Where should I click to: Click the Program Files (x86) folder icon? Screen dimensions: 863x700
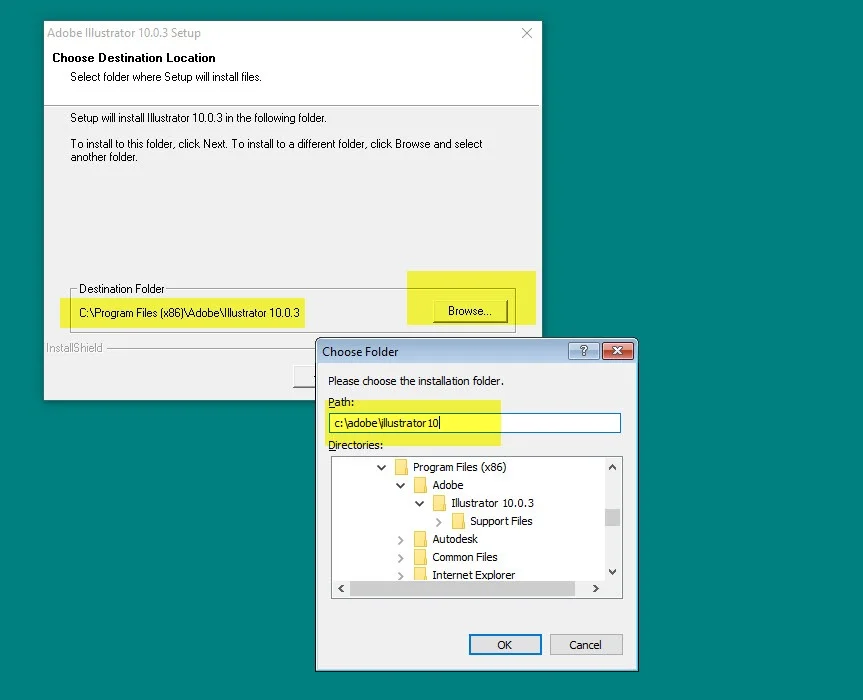[401, 467]
